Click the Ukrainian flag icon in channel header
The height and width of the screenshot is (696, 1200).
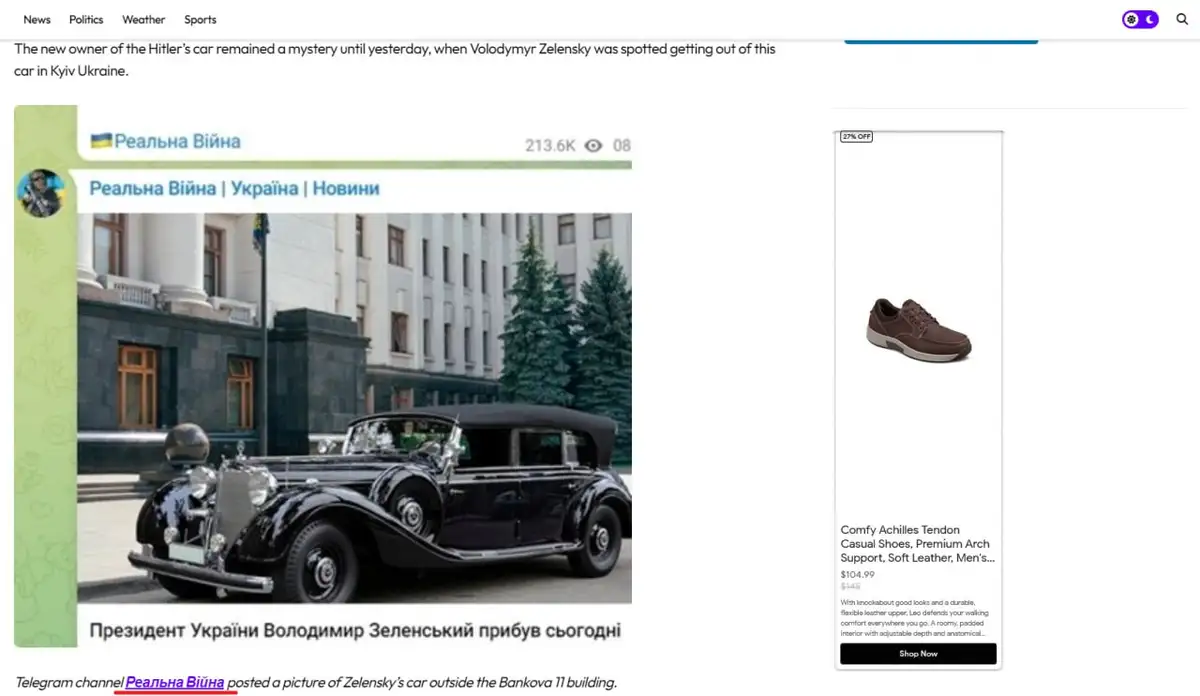pos(100,141)
